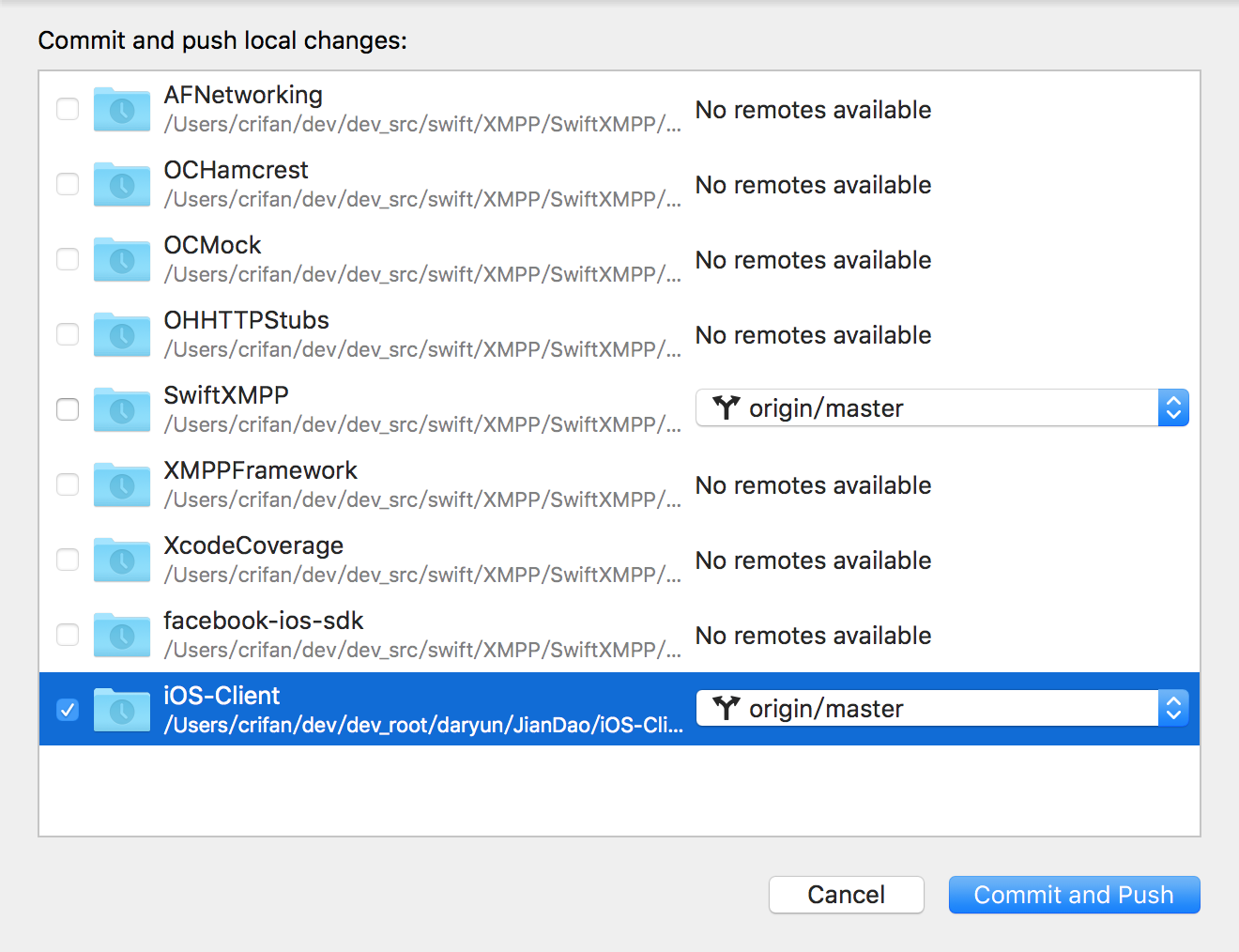1239x952 pixels.
Task: Click the blue stepper arrows on the iOS-Client dropdown
Action: (1173, 708)
